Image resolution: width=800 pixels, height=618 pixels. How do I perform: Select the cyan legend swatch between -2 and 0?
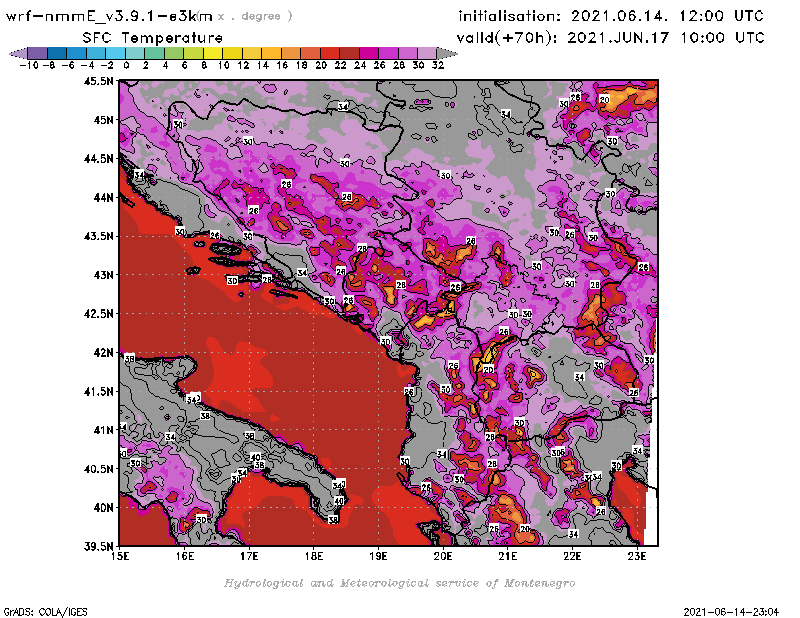(116, 53)
